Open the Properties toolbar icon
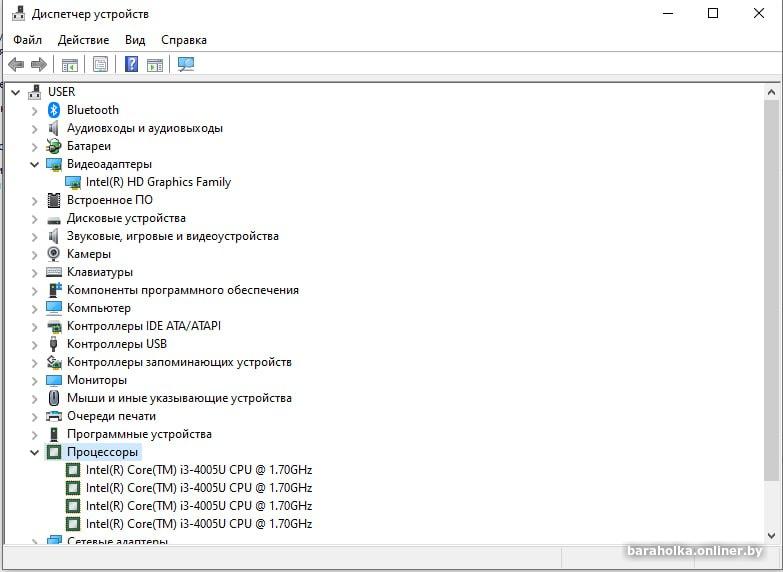Viewport: 783px width, 572px height. 100,64
